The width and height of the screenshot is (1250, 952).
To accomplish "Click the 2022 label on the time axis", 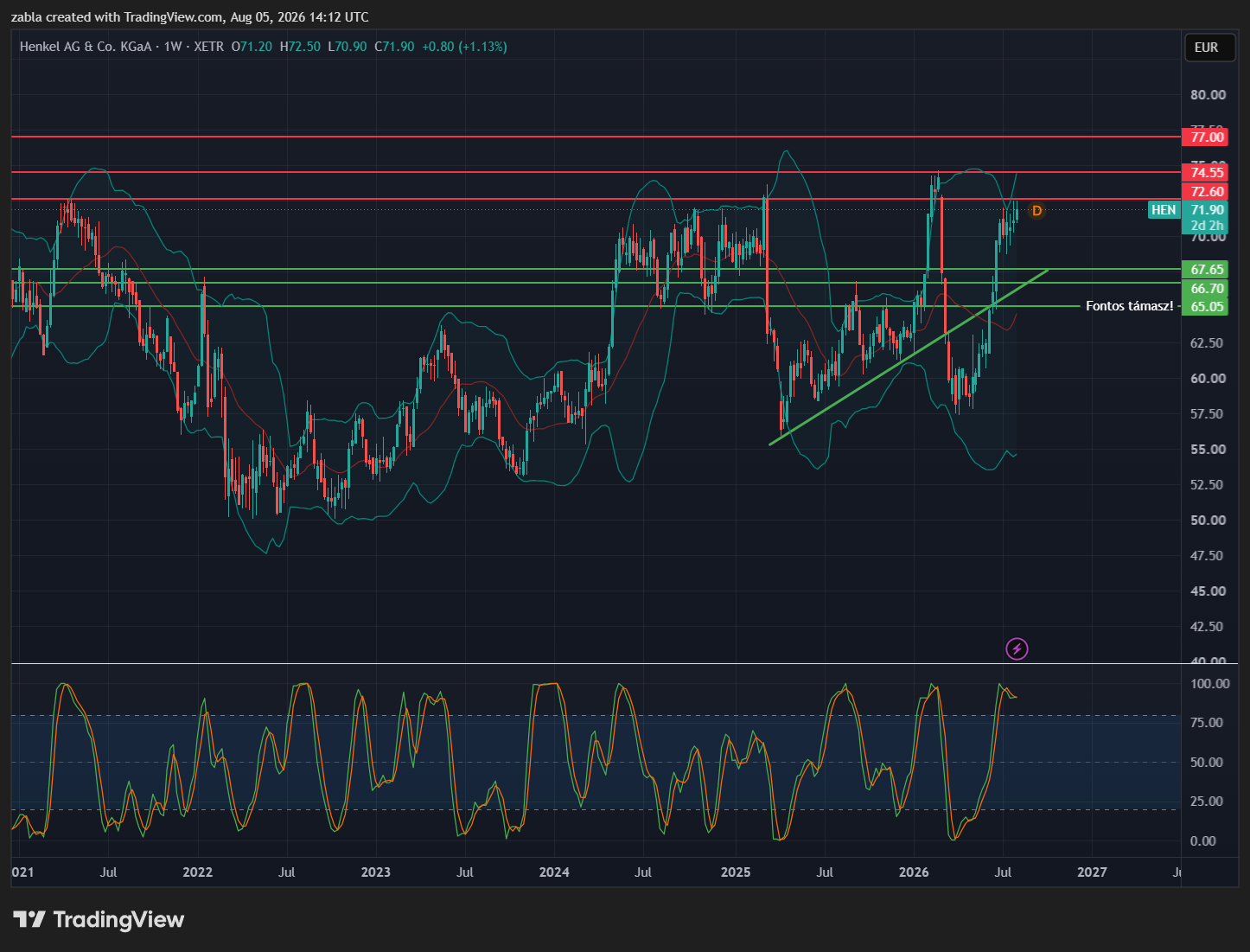I will tap(197, 872).
